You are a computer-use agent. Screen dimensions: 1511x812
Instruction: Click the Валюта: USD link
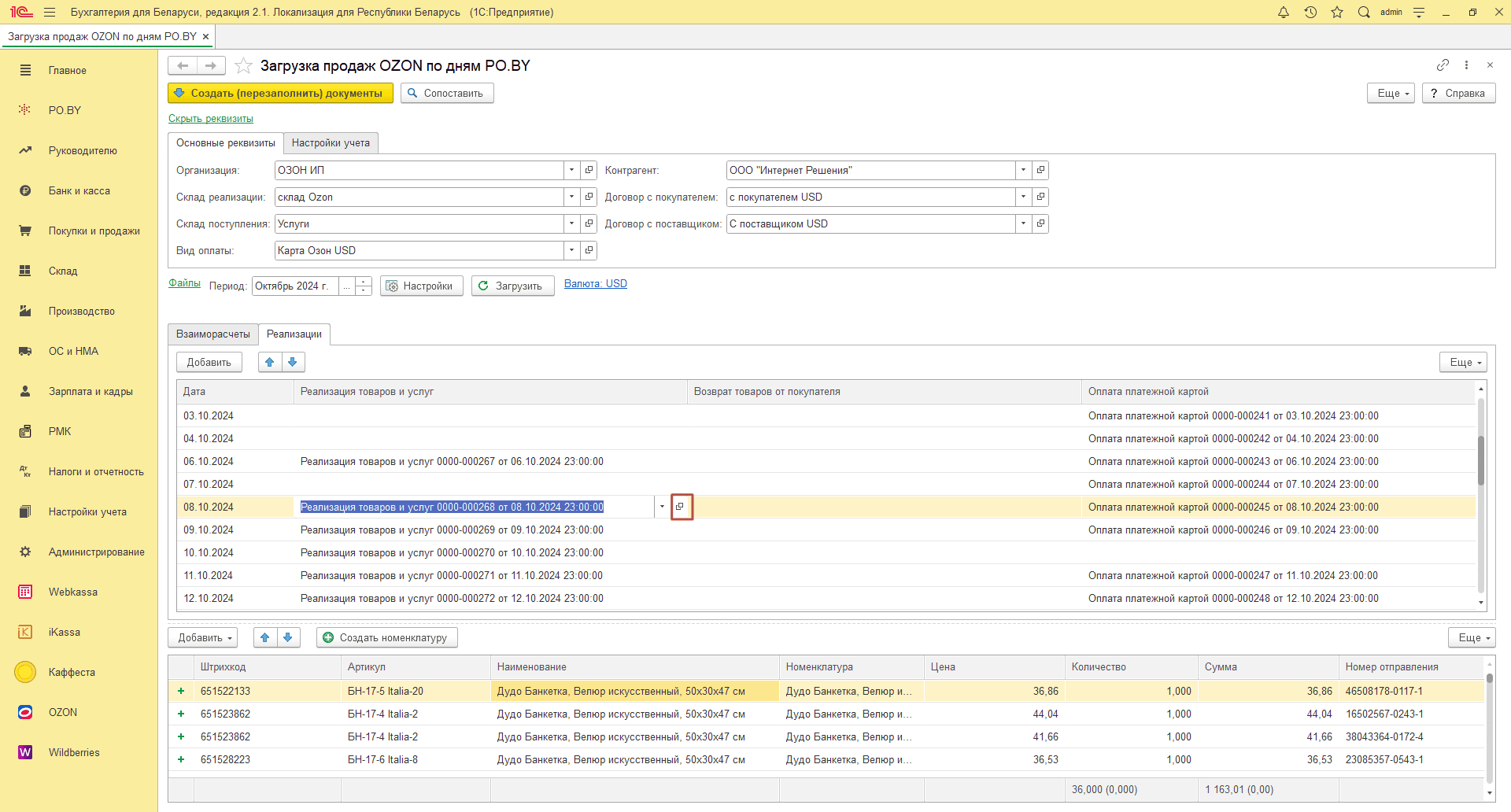(596, 284)
